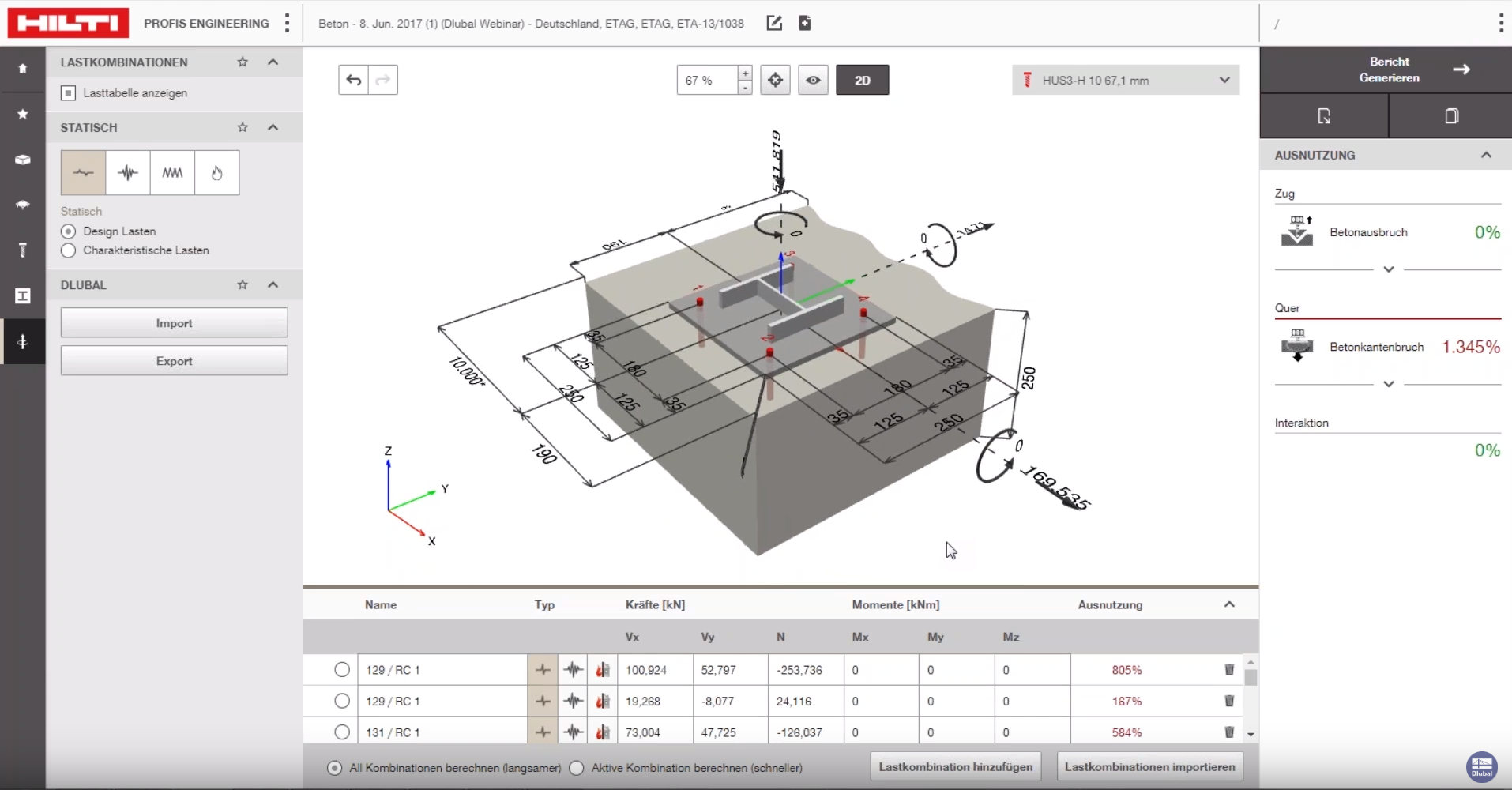Click the Undo arrow above the 3D model
Image resolution: width=1512 pixels, height=790 pixels.
(x=353, y=79)
